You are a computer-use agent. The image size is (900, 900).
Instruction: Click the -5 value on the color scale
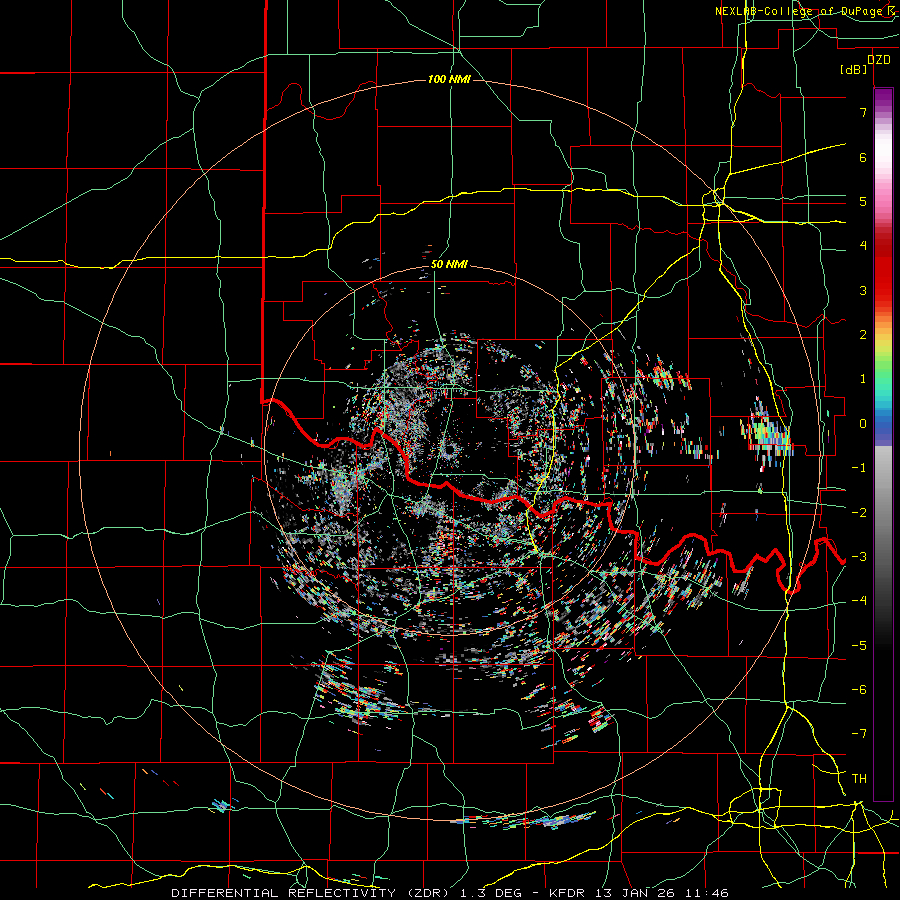(859, 646)
